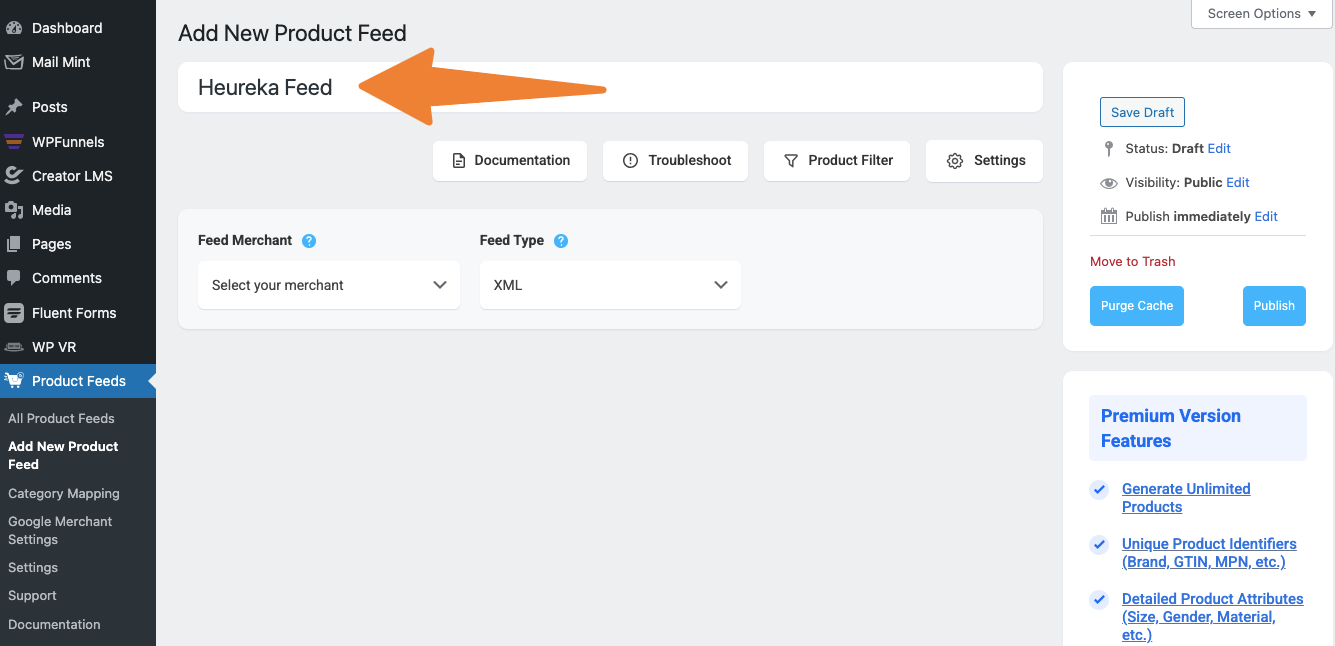Click the Move to Trash link

[1132, 262]
